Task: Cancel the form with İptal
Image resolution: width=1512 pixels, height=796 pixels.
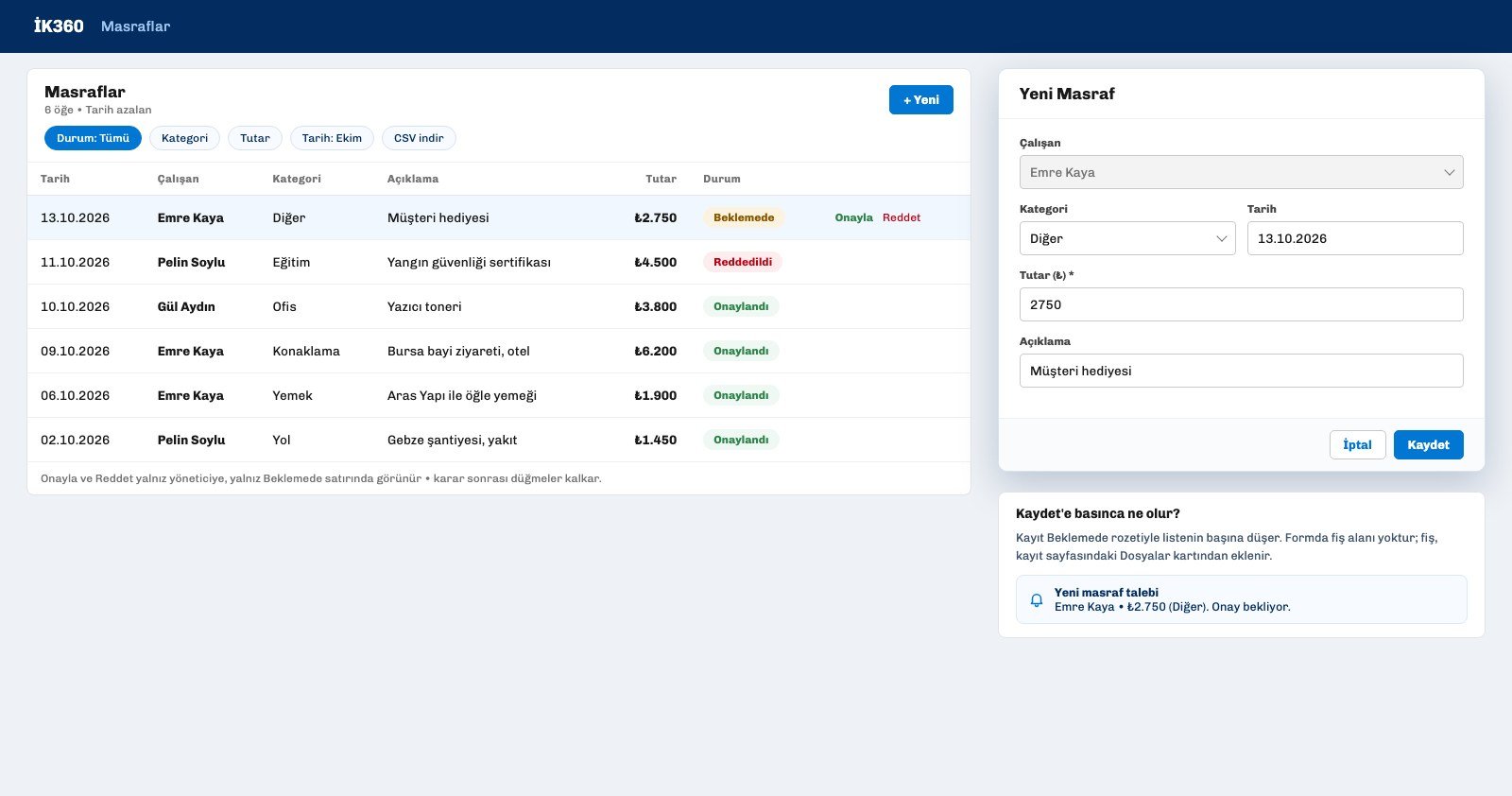Action: point(1358,445)
